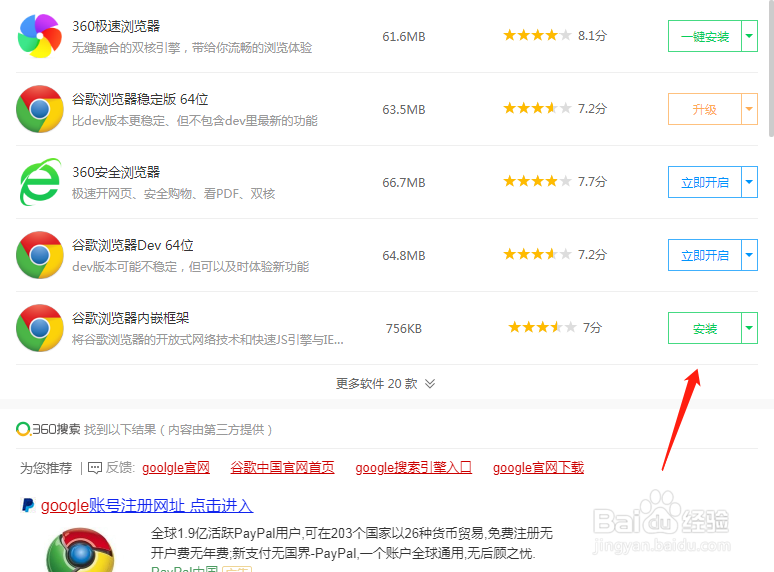Click 立即开启 for 360安全浏览器
Image resolution: width=774 pixels, height=572 pixels.
pyautogui.click(x=705, y=182)
